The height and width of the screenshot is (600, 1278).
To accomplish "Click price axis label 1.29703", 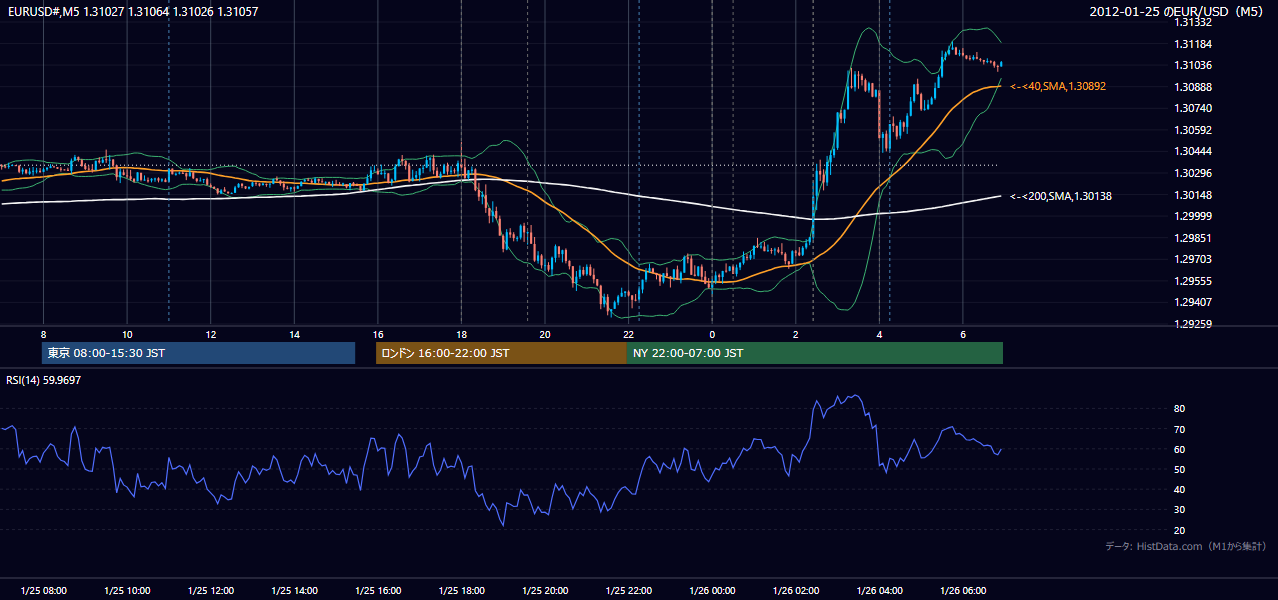I will coord(1192,259).
